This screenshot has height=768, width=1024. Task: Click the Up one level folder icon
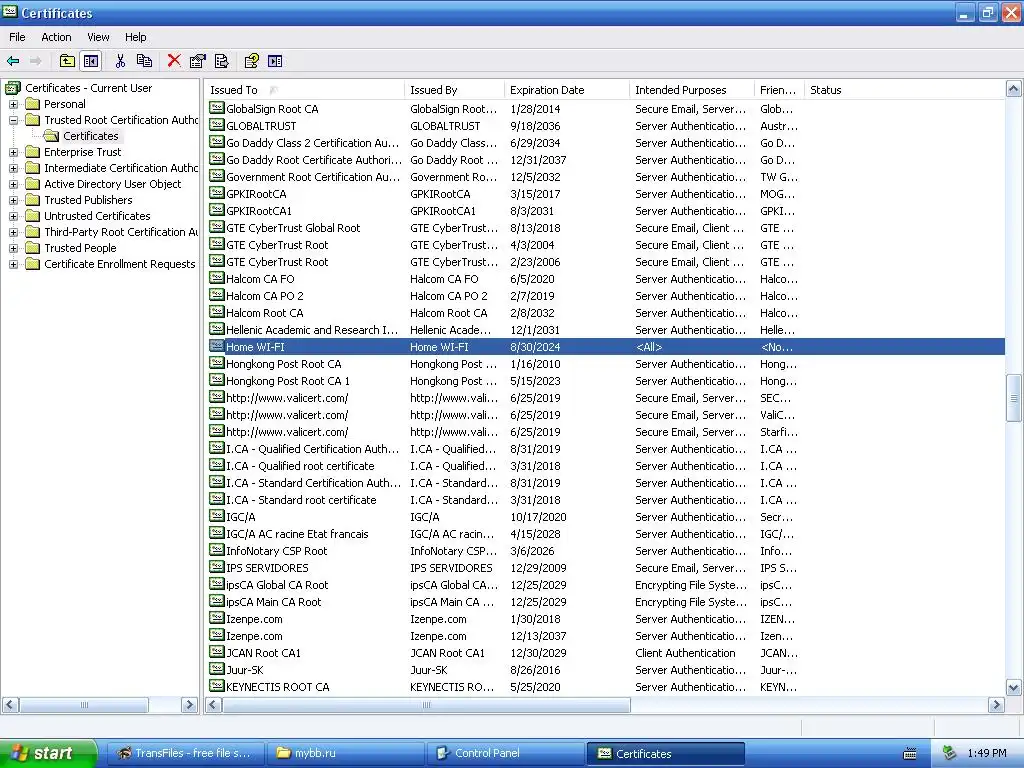(x=67, y=61)
